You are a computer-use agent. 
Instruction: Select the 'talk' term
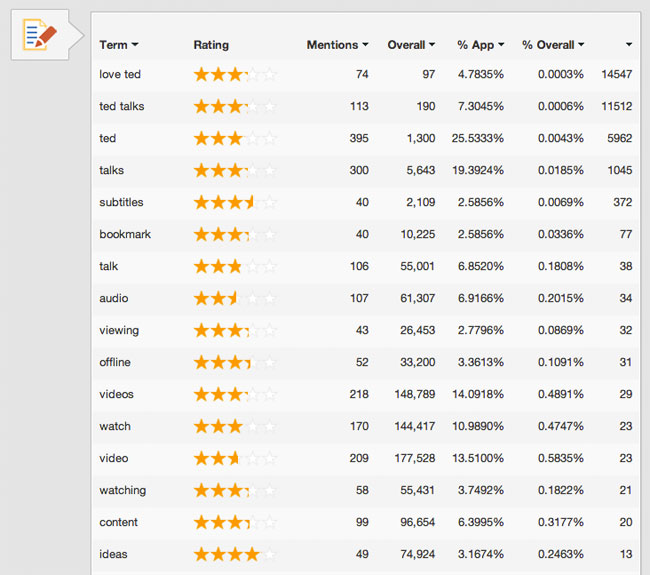108,266
